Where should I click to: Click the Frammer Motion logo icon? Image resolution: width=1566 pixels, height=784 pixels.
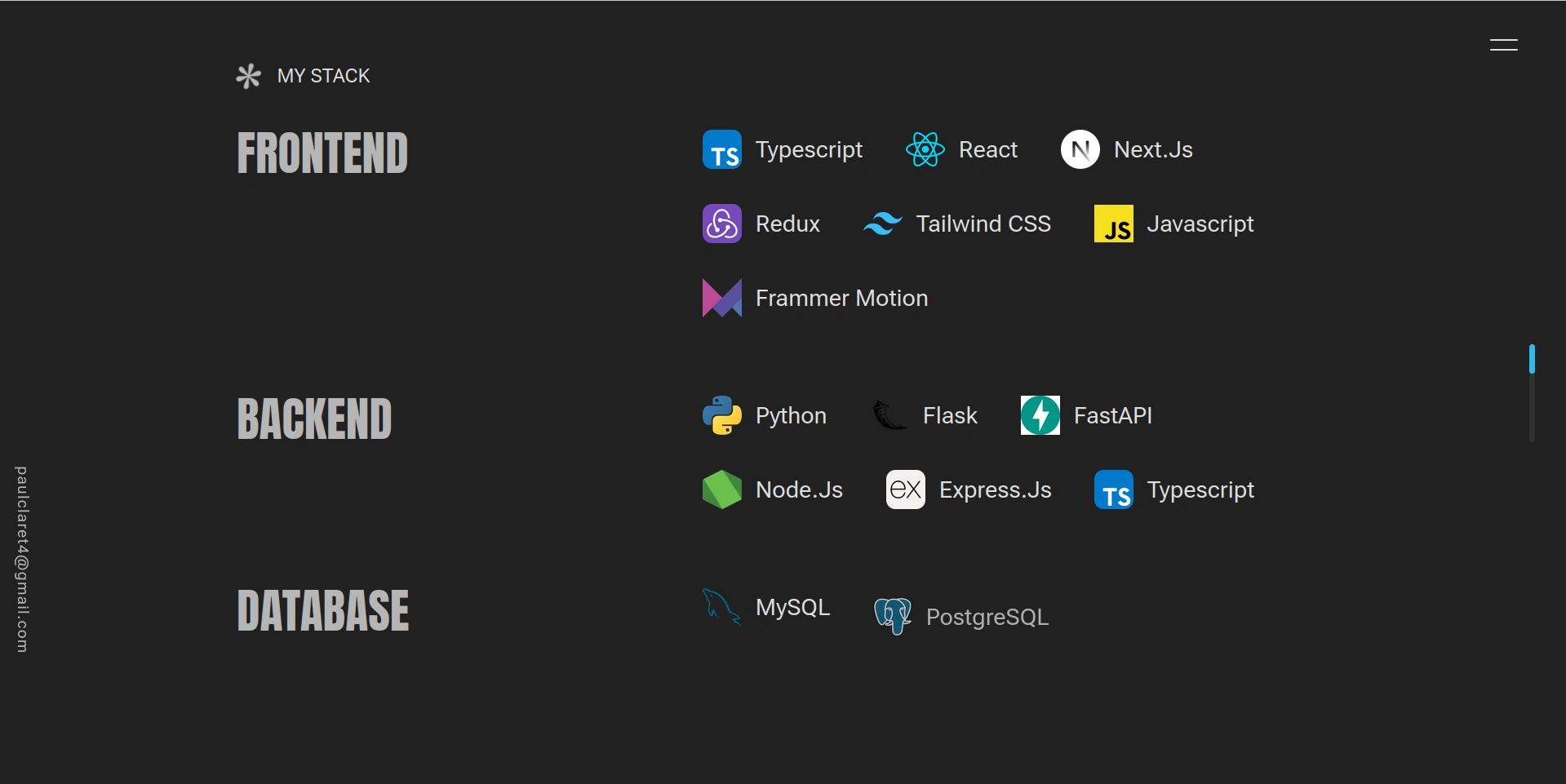point(722,298)
